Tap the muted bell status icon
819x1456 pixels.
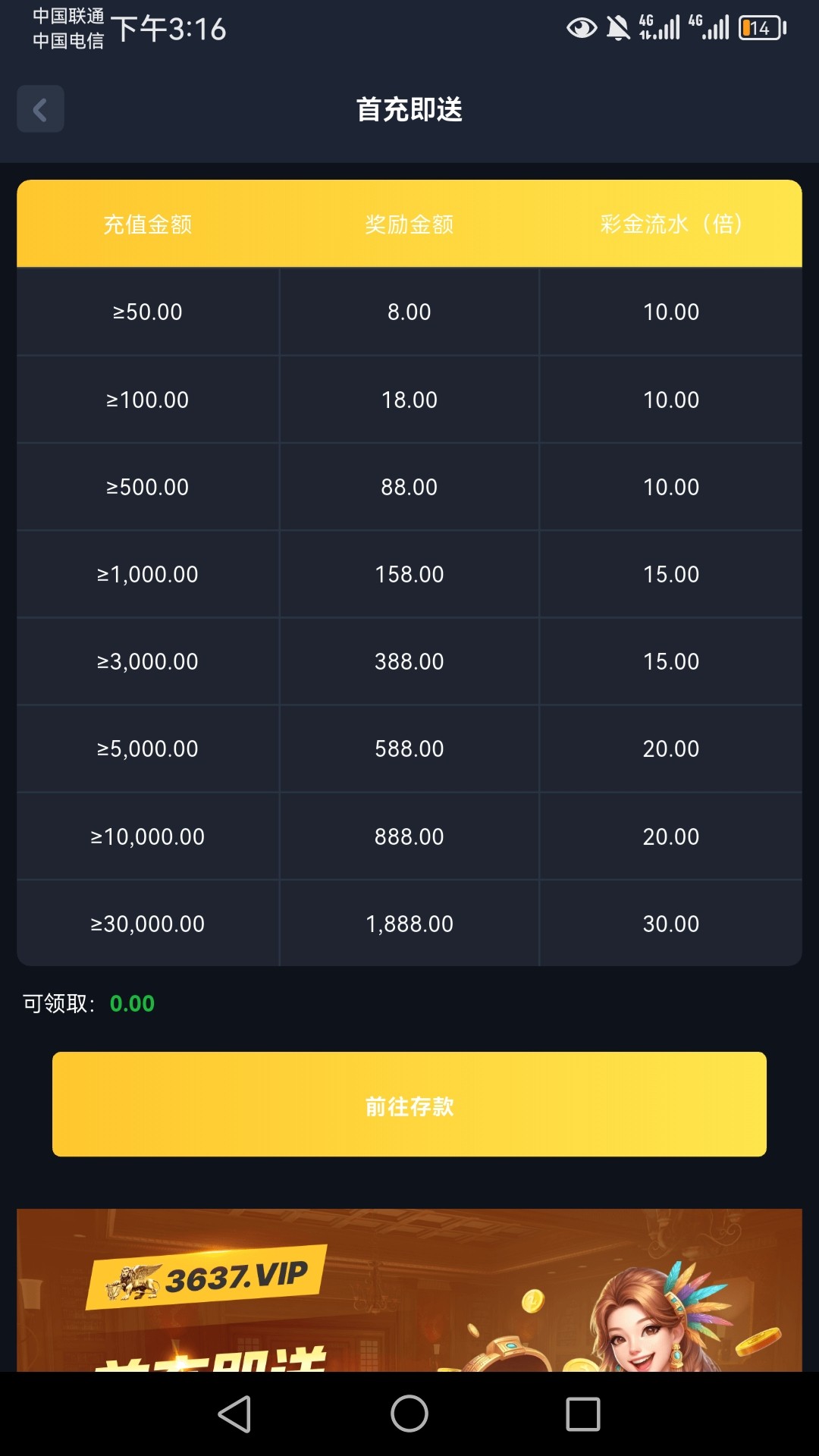coord(618,29)
